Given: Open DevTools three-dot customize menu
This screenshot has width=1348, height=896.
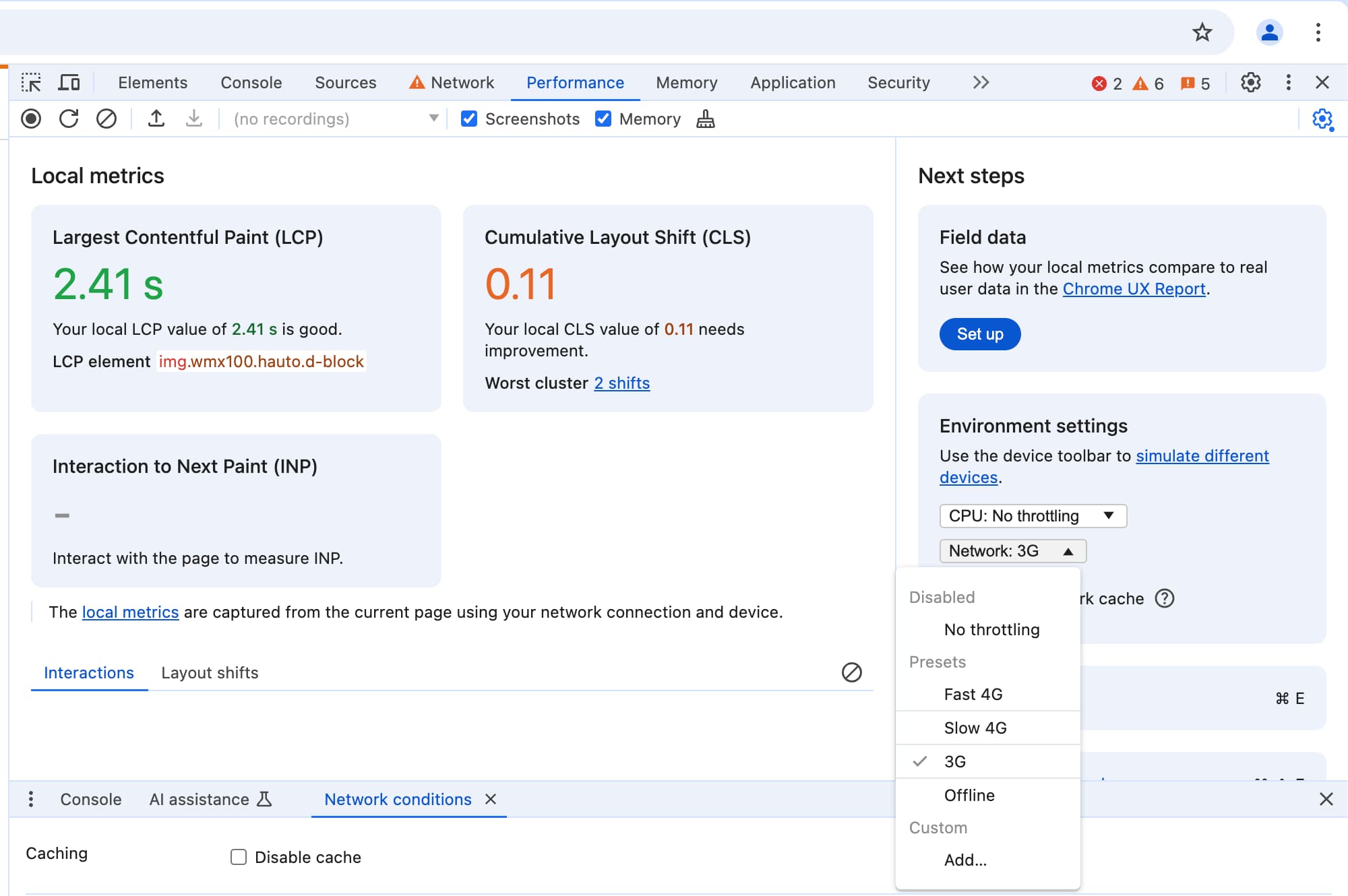Looking at the screenshot, I should 1288,82.
